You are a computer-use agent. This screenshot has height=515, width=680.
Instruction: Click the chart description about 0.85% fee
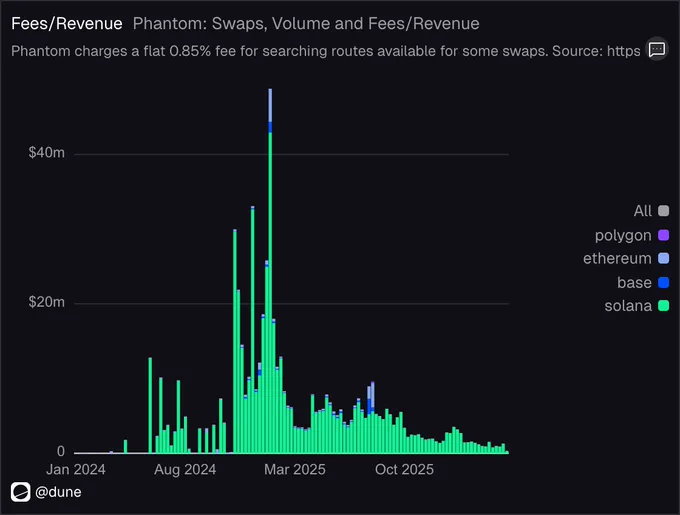tap(326, 51)
